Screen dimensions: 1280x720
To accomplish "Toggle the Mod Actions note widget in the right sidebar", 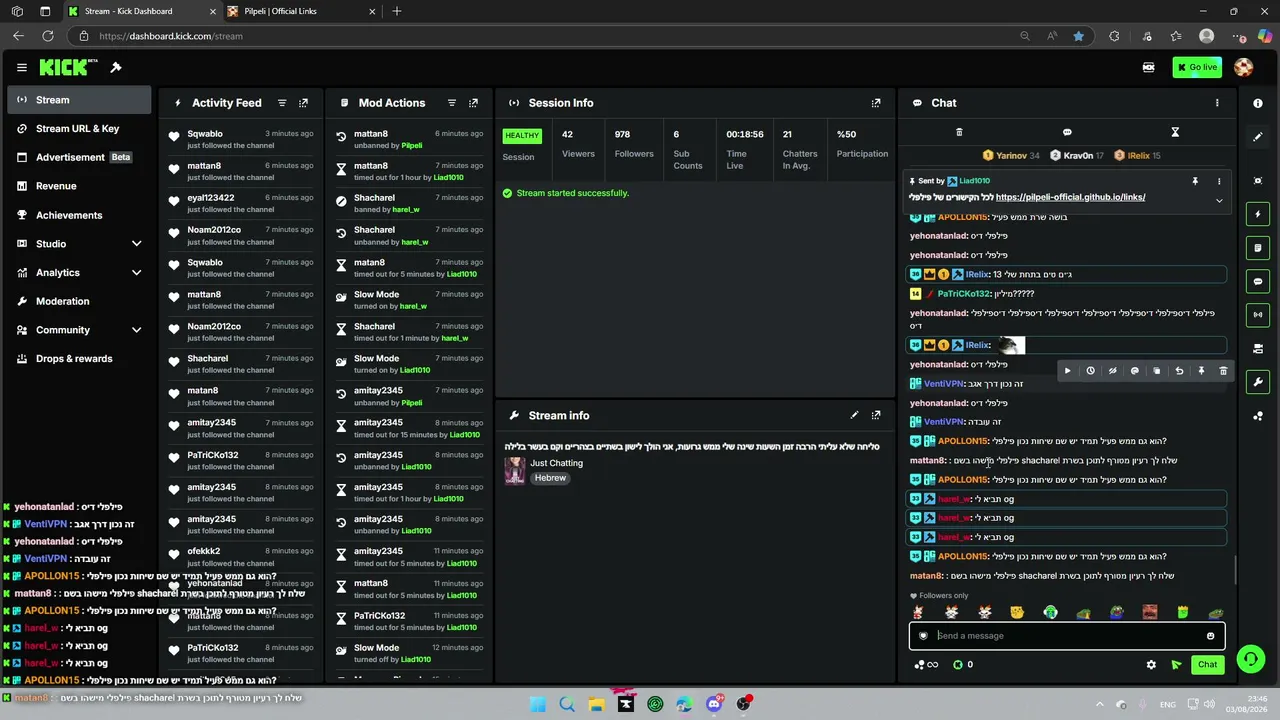I will 1258,248.
